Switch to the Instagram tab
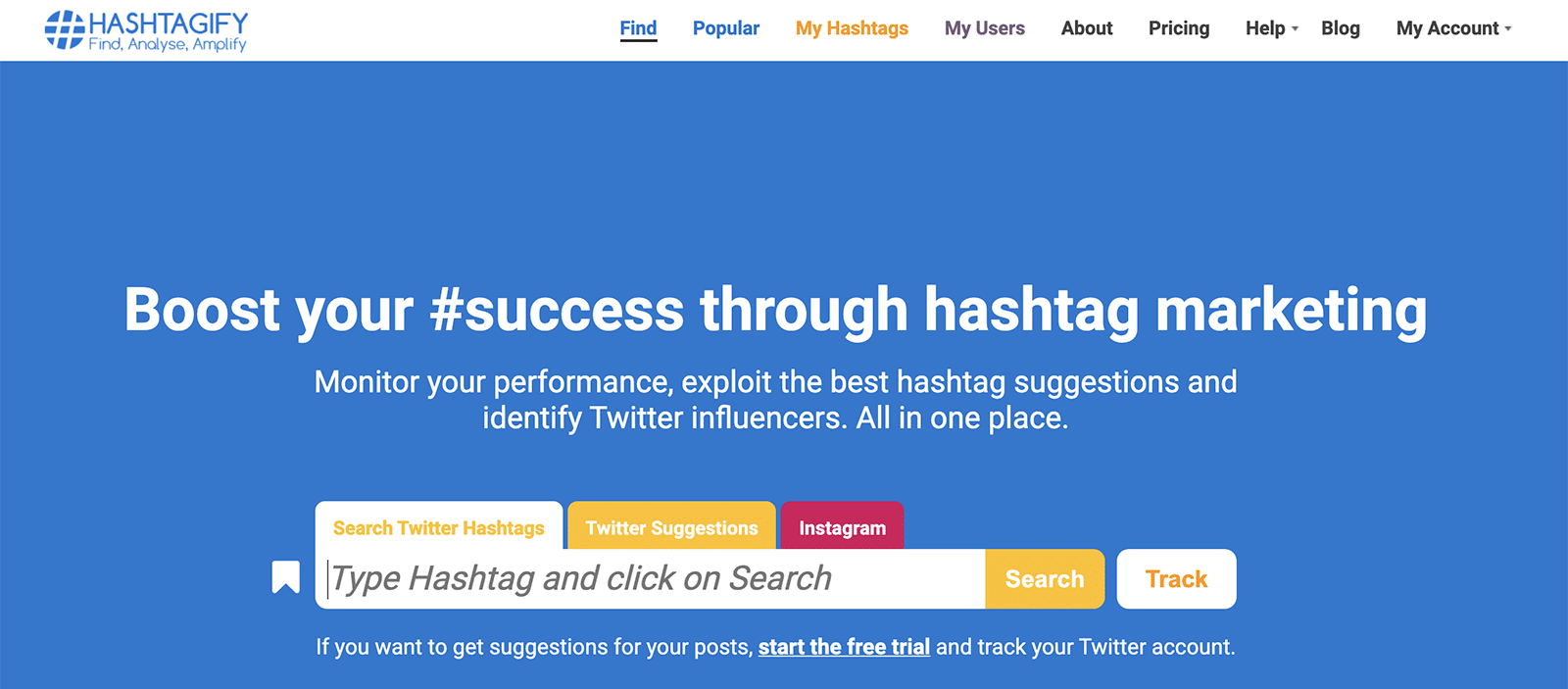1568x689 pixels. 842,527
